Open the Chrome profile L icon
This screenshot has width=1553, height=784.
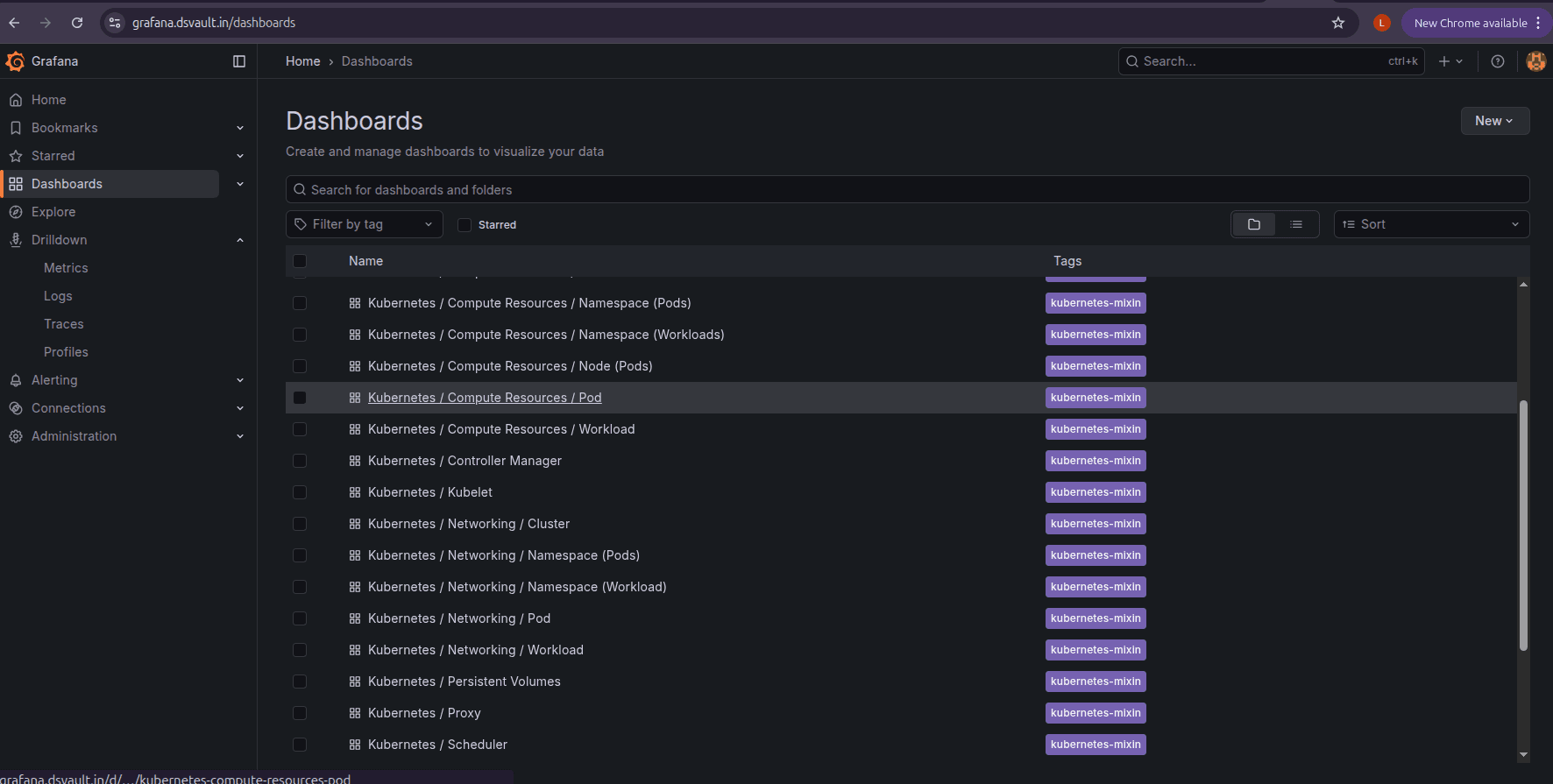(x=1382, y=23)
